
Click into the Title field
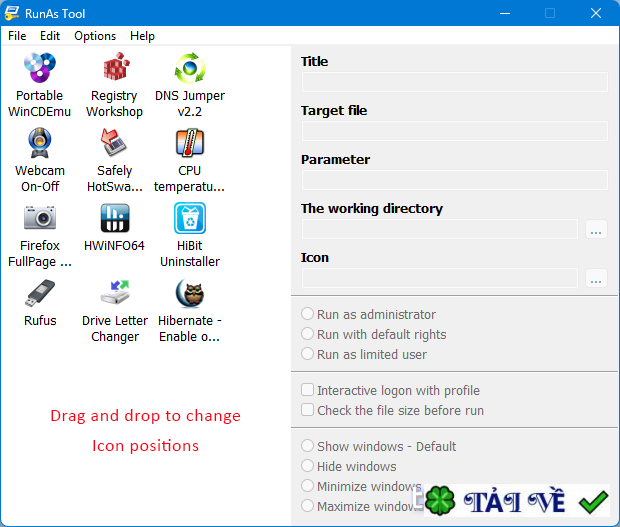point(455,82)
